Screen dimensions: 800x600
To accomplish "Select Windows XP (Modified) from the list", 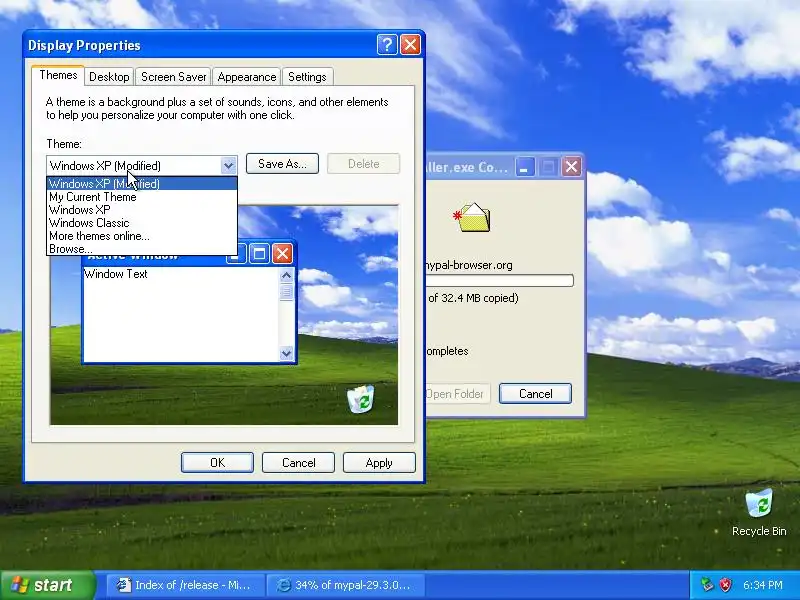I will [142, 184].
